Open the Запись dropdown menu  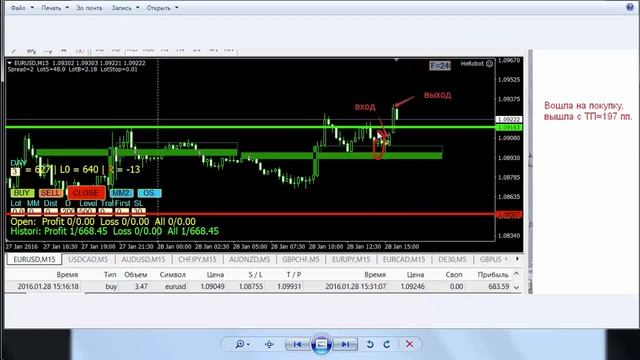point(125,8)
